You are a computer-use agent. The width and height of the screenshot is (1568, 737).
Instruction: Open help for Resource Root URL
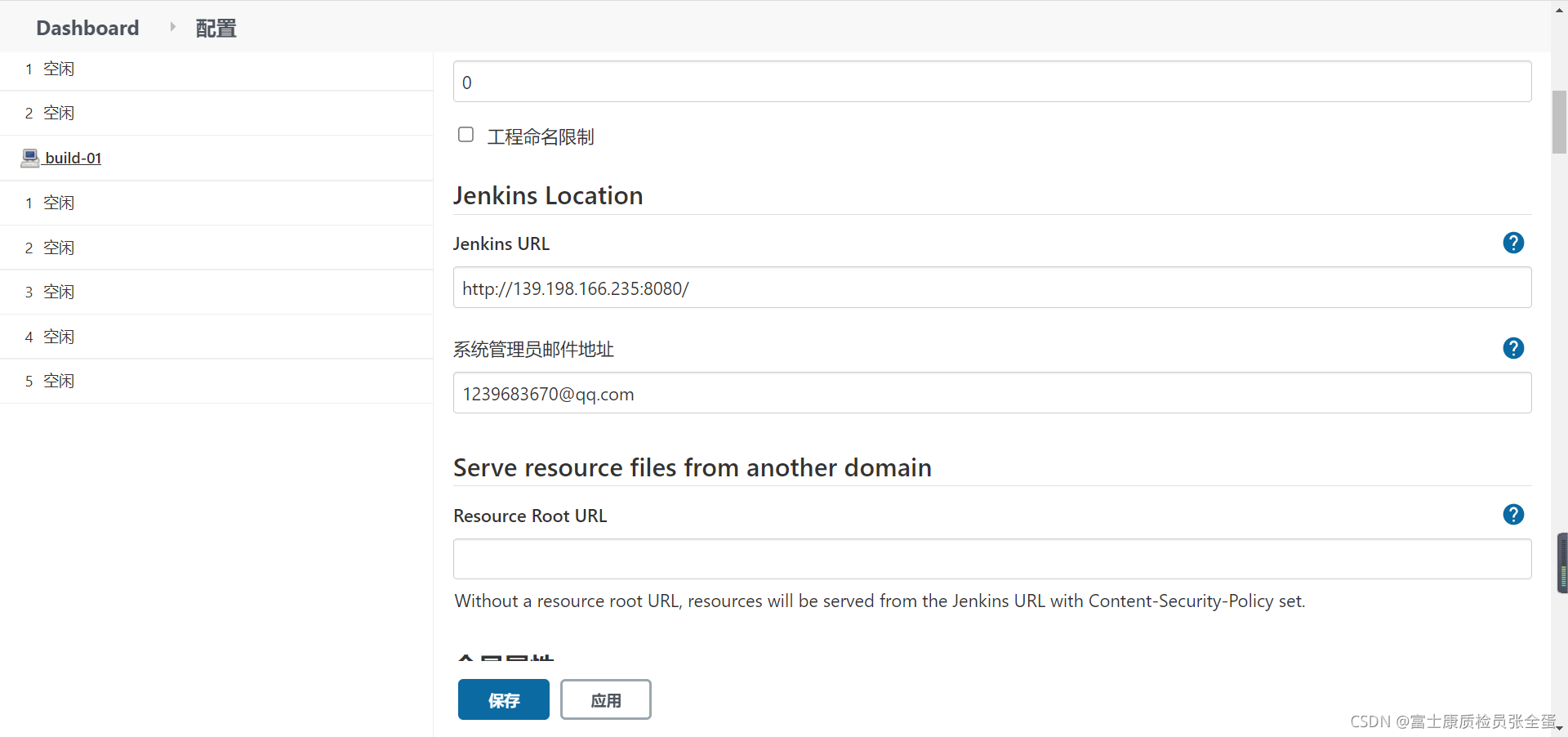(1513, 515)
